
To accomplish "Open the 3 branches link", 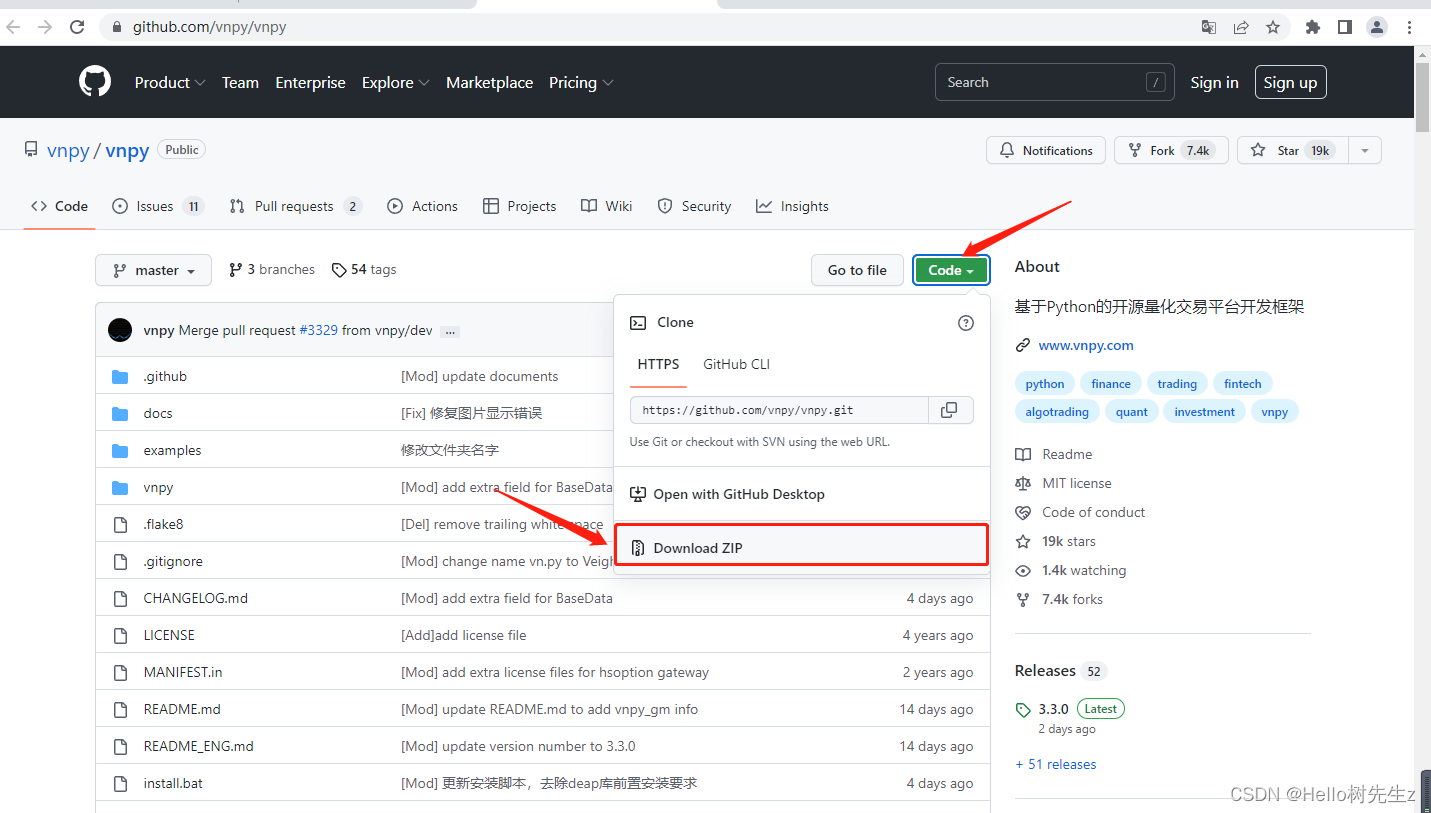I will coord(272,270).
